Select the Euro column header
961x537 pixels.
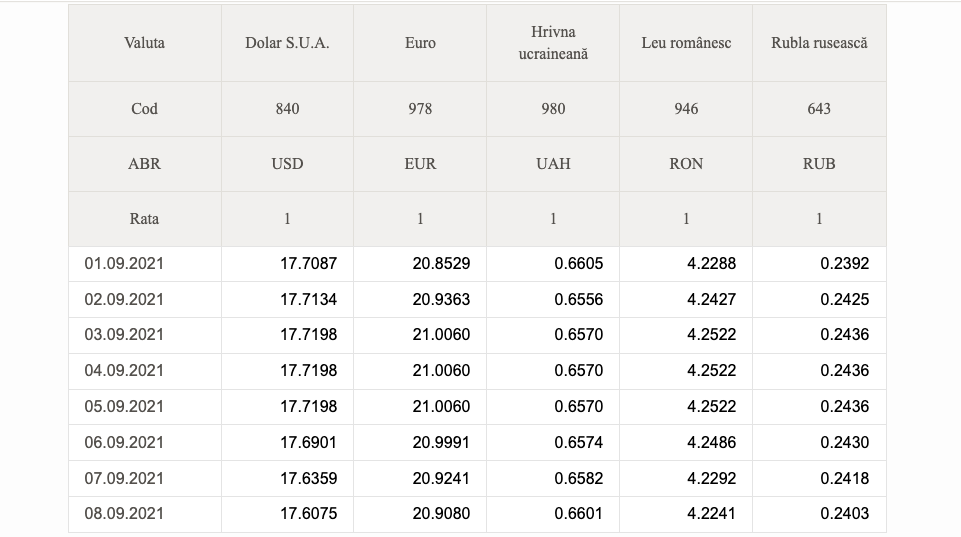[x=420, y=43]
